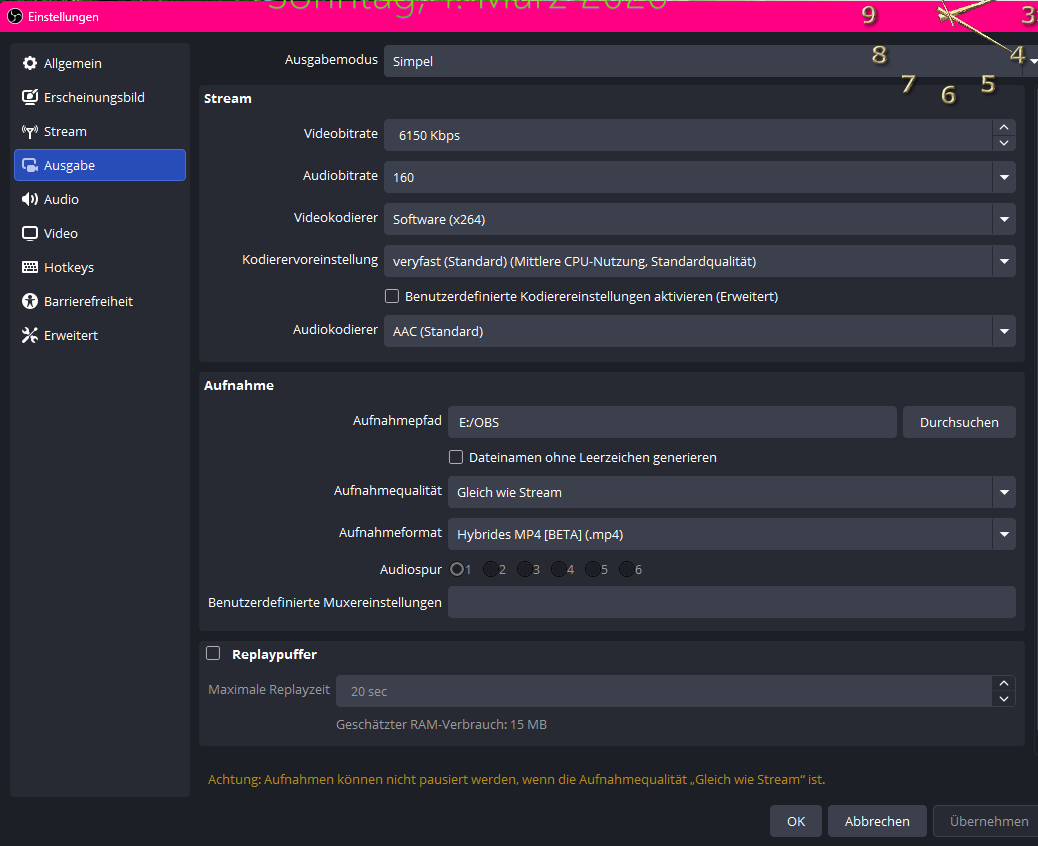Click the Erscheinungsbild icon in sidebar
The height and width of the screenshot is (846, 1038).
pyautogui.click(x=30, y=97)
